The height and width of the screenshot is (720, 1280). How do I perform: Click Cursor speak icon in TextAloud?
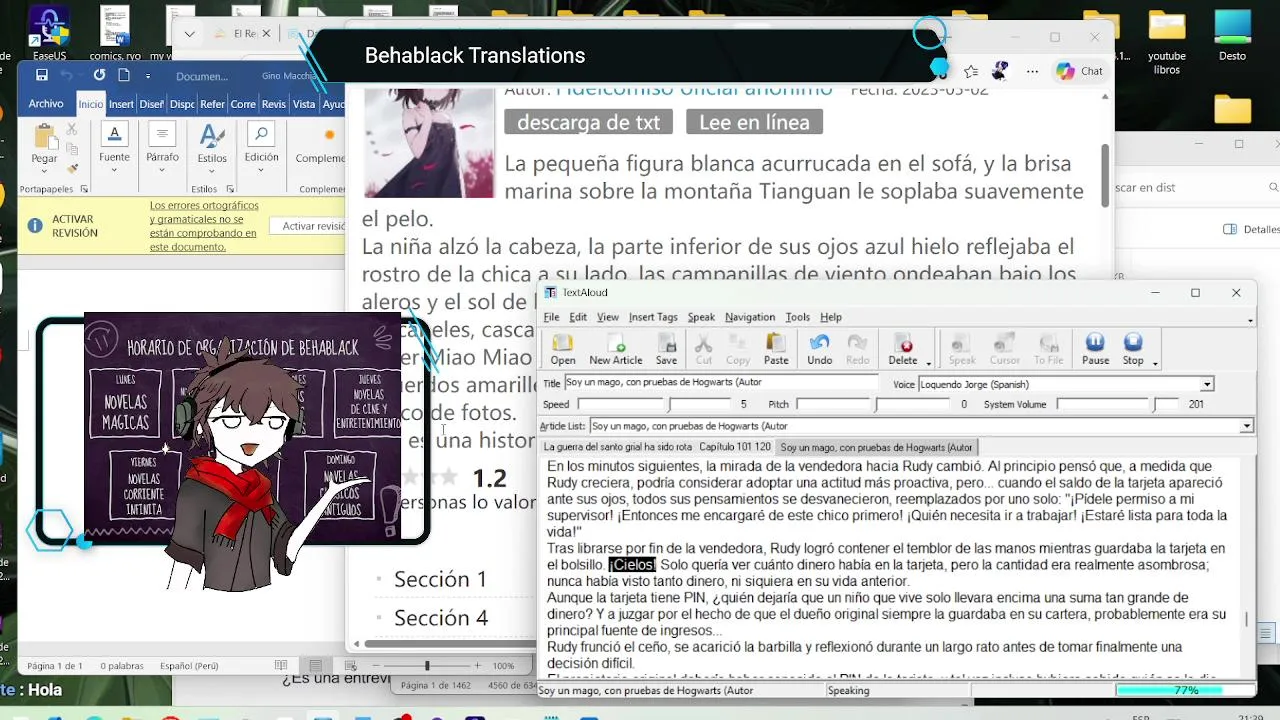1005,348
